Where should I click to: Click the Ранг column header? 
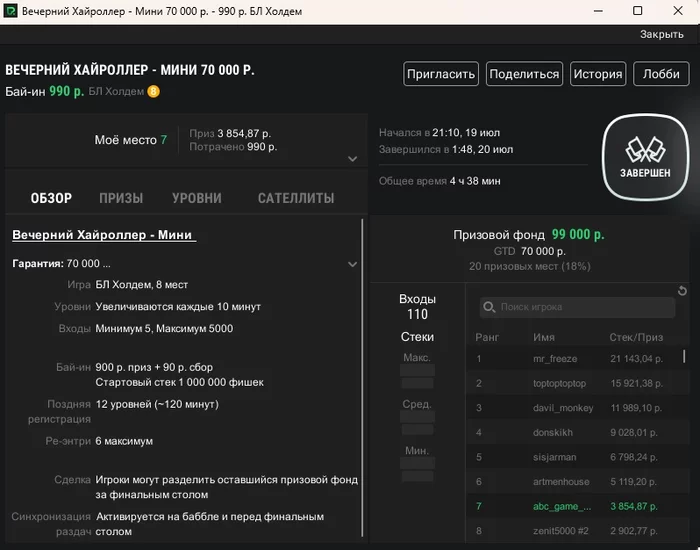tap(487, 338)
